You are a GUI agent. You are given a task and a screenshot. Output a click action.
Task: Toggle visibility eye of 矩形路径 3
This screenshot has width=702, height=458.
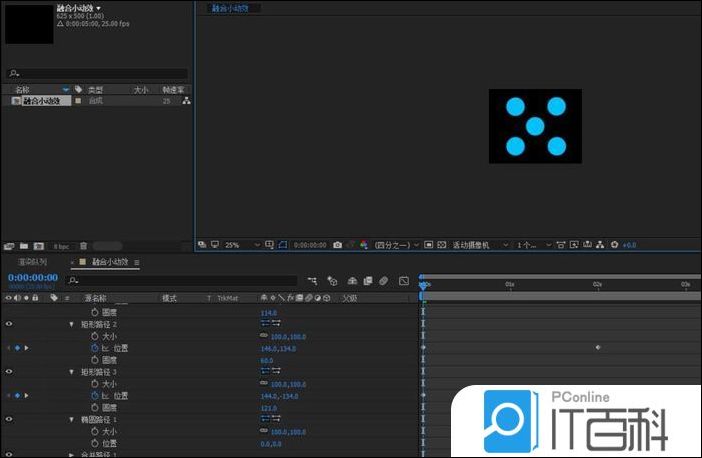click(x=9, y=372)
